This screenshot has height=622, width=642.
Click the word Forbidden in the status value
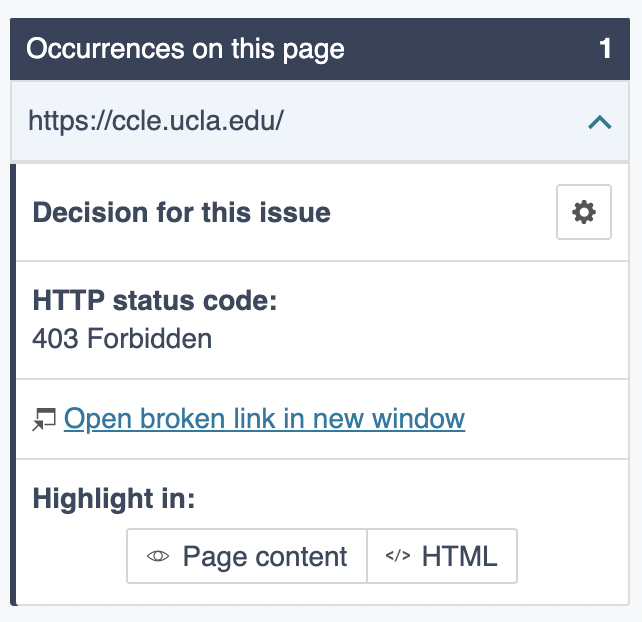pos(150,339)
